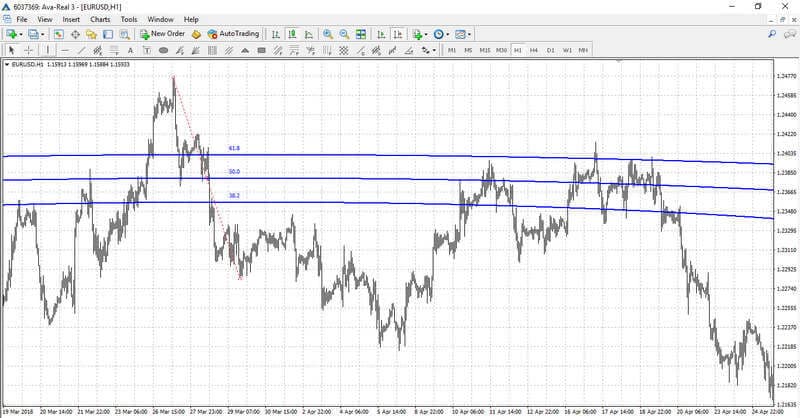Select the Crosshair tool

point(29,50)
